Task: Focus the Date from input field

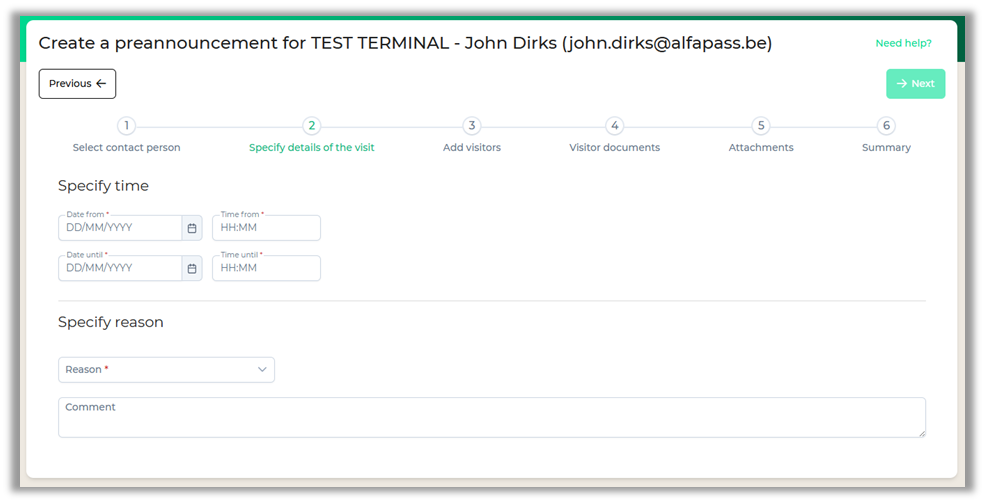Action: pyautogui.click(x=120, y=228)
